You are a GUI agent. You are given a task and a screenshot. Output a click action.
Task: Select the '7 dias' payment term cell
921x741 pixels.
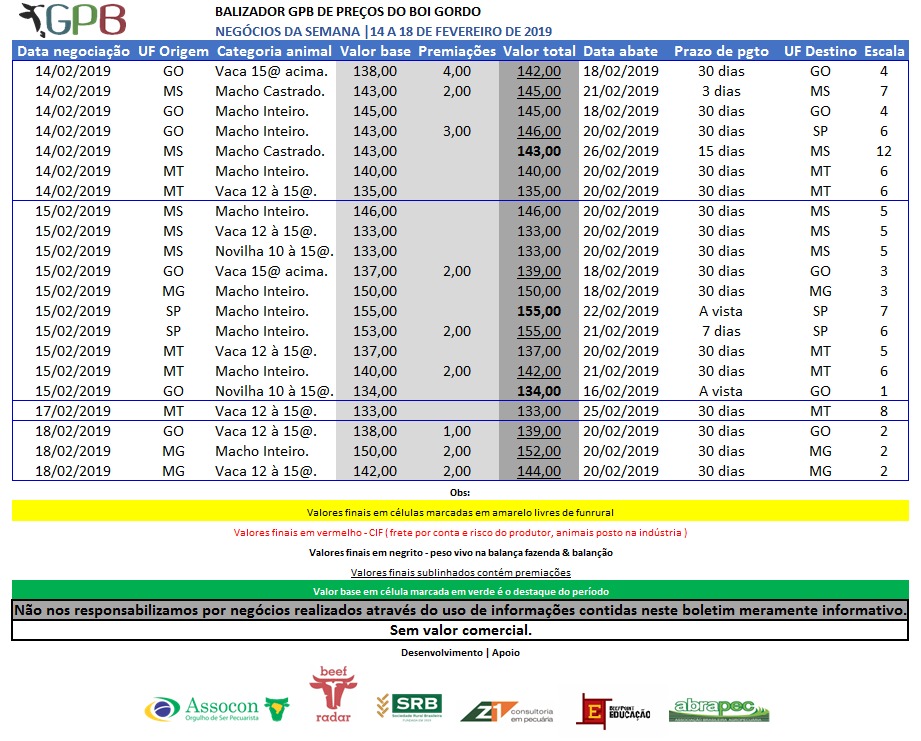(721, 331)
